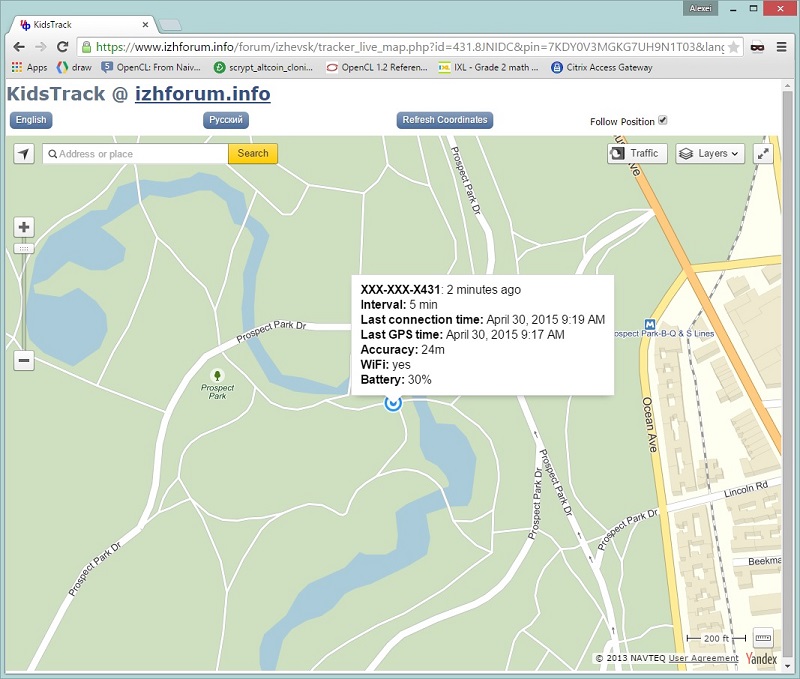Image resolution: width=800 pixels, height=679 pixels.
Task: Close the KidsTrack tab
Action: coord(145,24)
